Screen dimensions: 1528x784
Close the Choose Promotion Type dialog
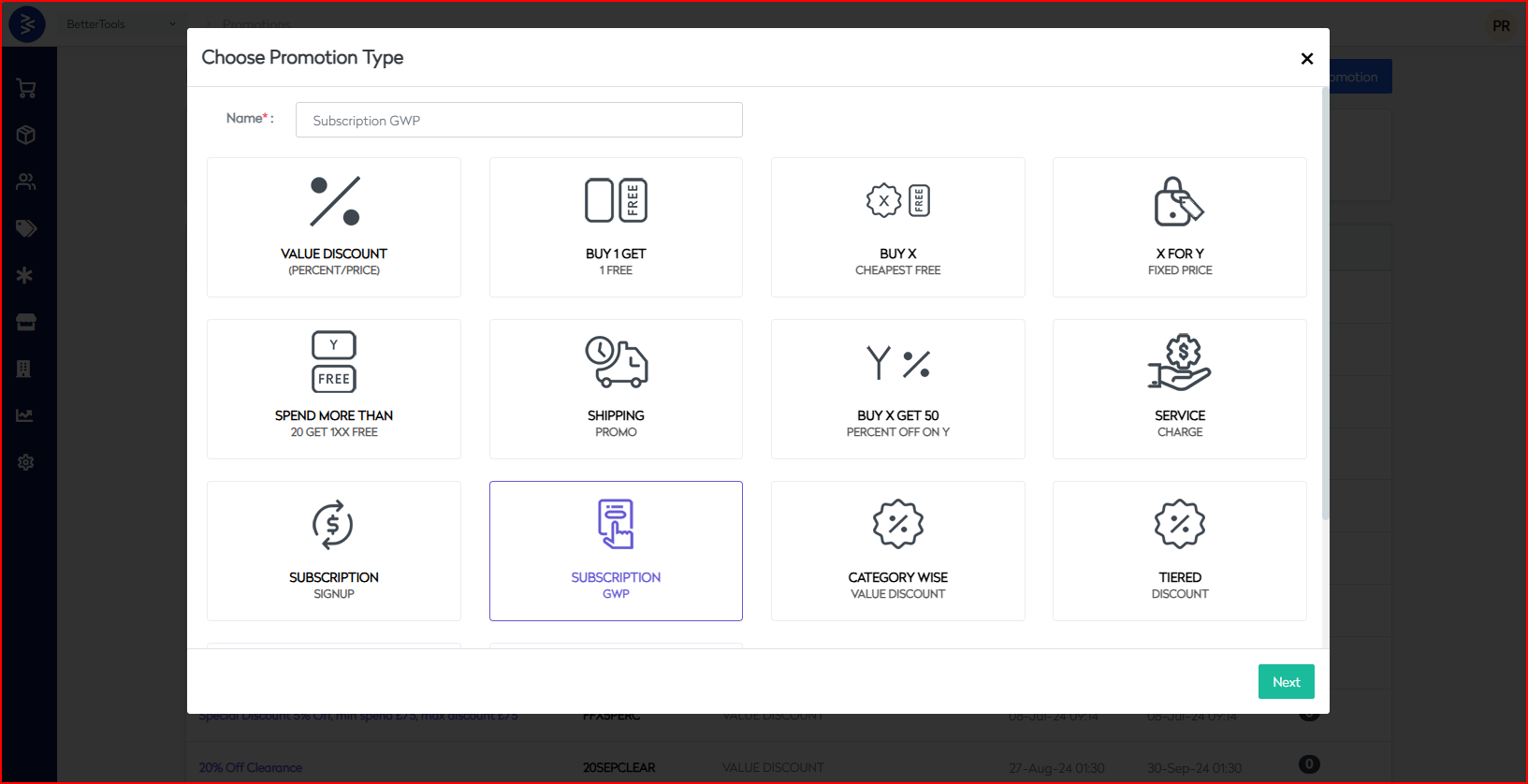[x=1307, y=59]
